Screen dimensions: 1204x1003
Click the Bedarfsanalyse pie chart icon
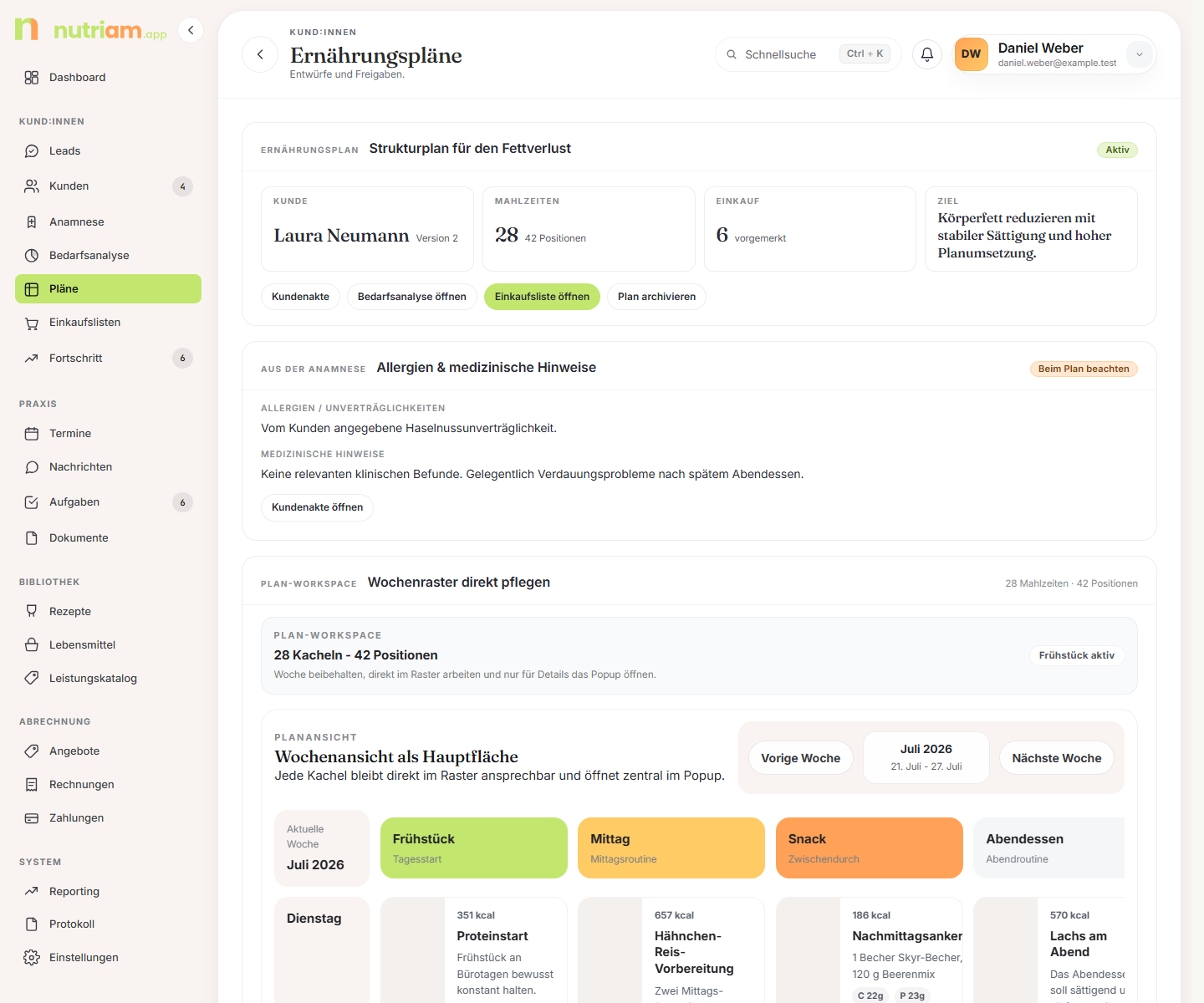pos(32,256)
